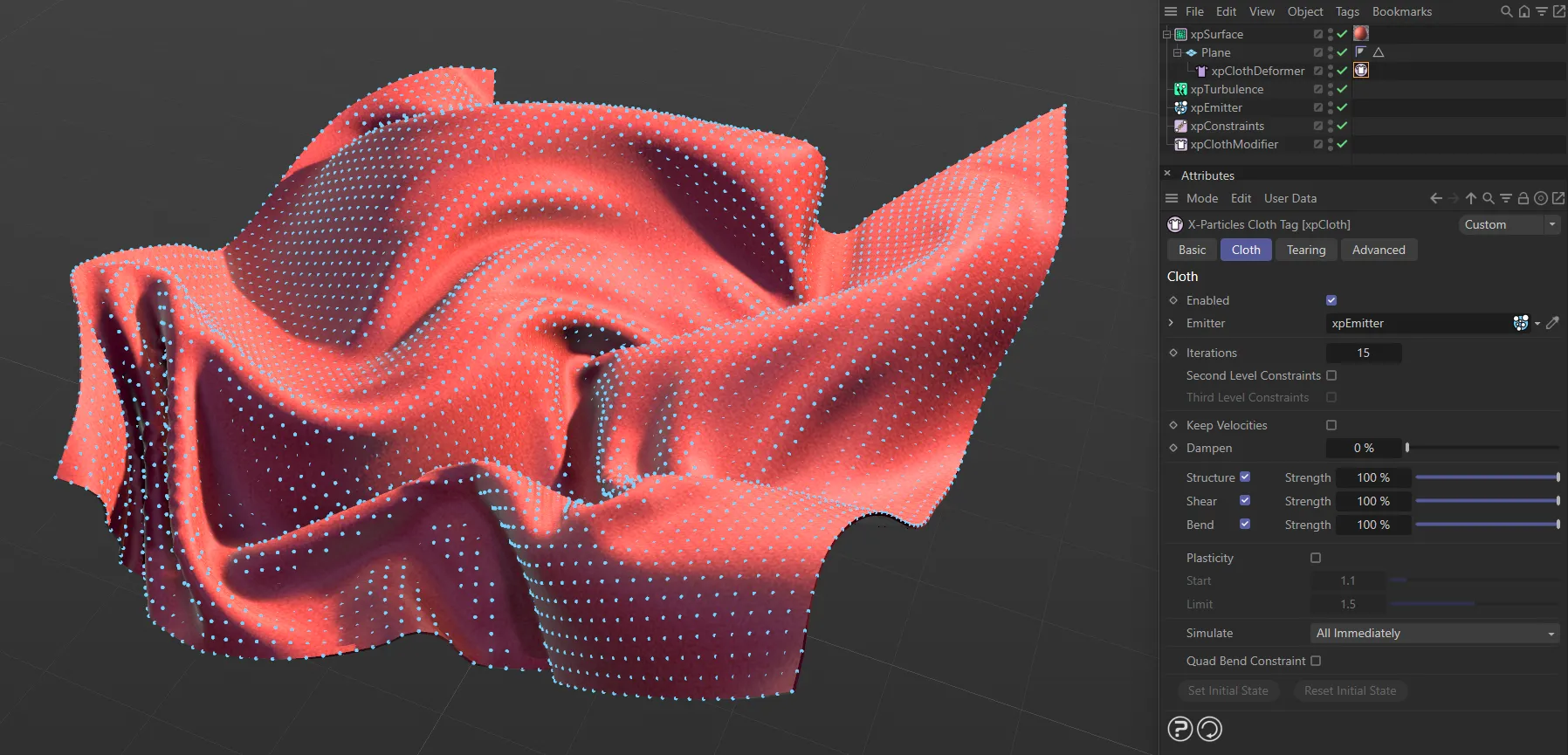Open the User Data menu
The height and width of the screenshot is (755, 1568).
[x=1290, y=198]
